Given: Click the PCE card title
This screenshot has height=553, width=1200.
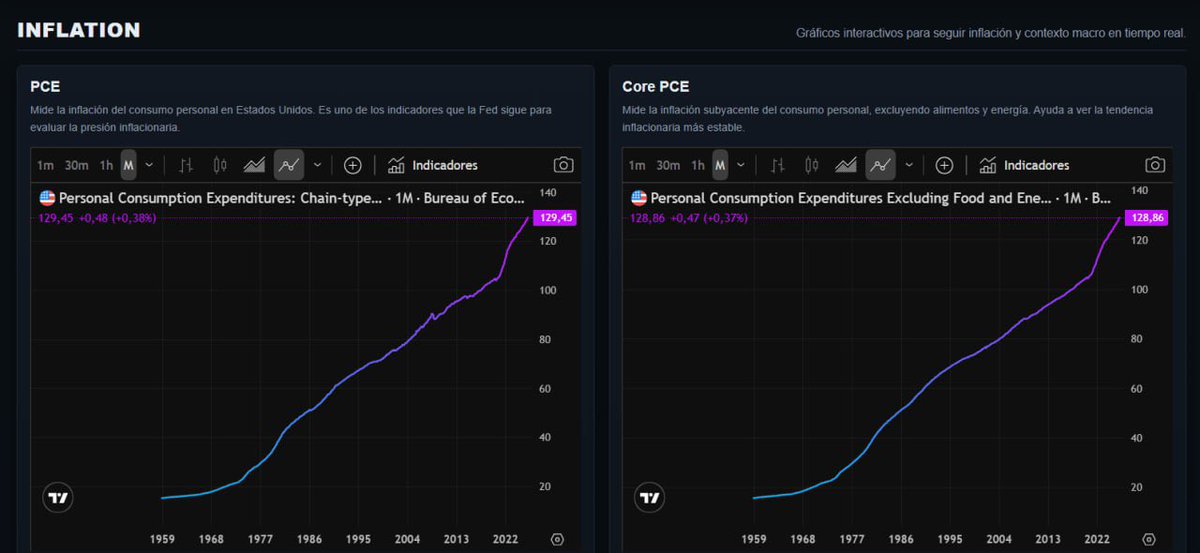Looking at the screenshot, I should pos(45,87).
